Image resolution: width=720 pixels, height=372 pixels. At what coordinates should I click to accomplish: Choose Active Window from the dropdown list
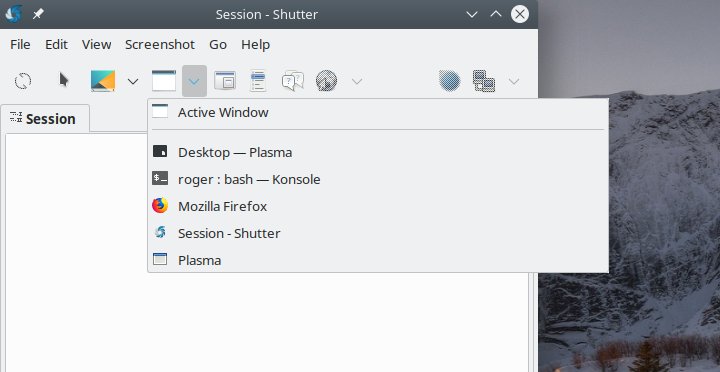coord(378,113)
